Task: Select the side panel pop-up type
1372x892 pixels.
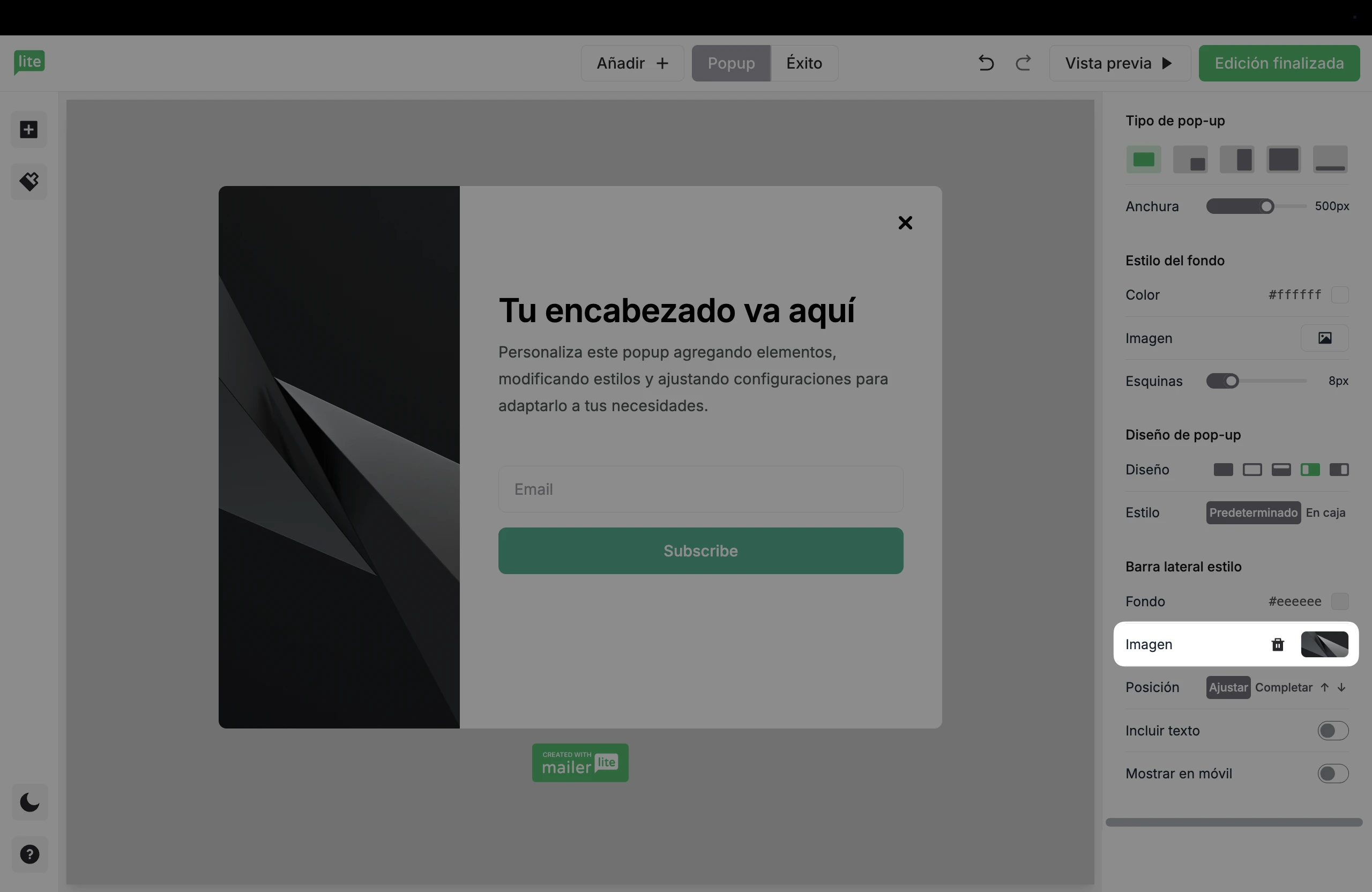Action: (x=1237, y=160)
